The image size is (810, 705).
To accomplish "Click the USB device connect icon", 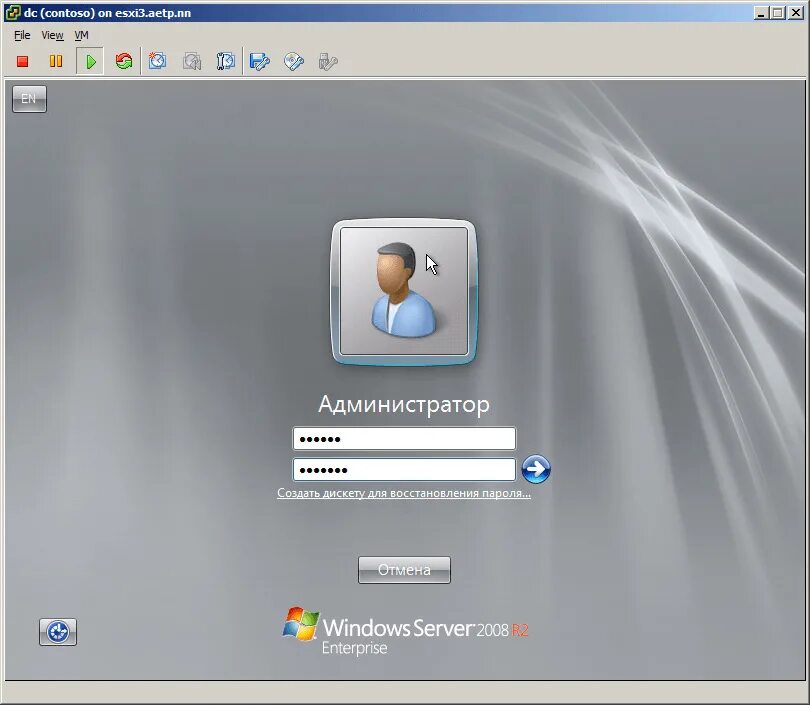I will [x=328, y=61].
